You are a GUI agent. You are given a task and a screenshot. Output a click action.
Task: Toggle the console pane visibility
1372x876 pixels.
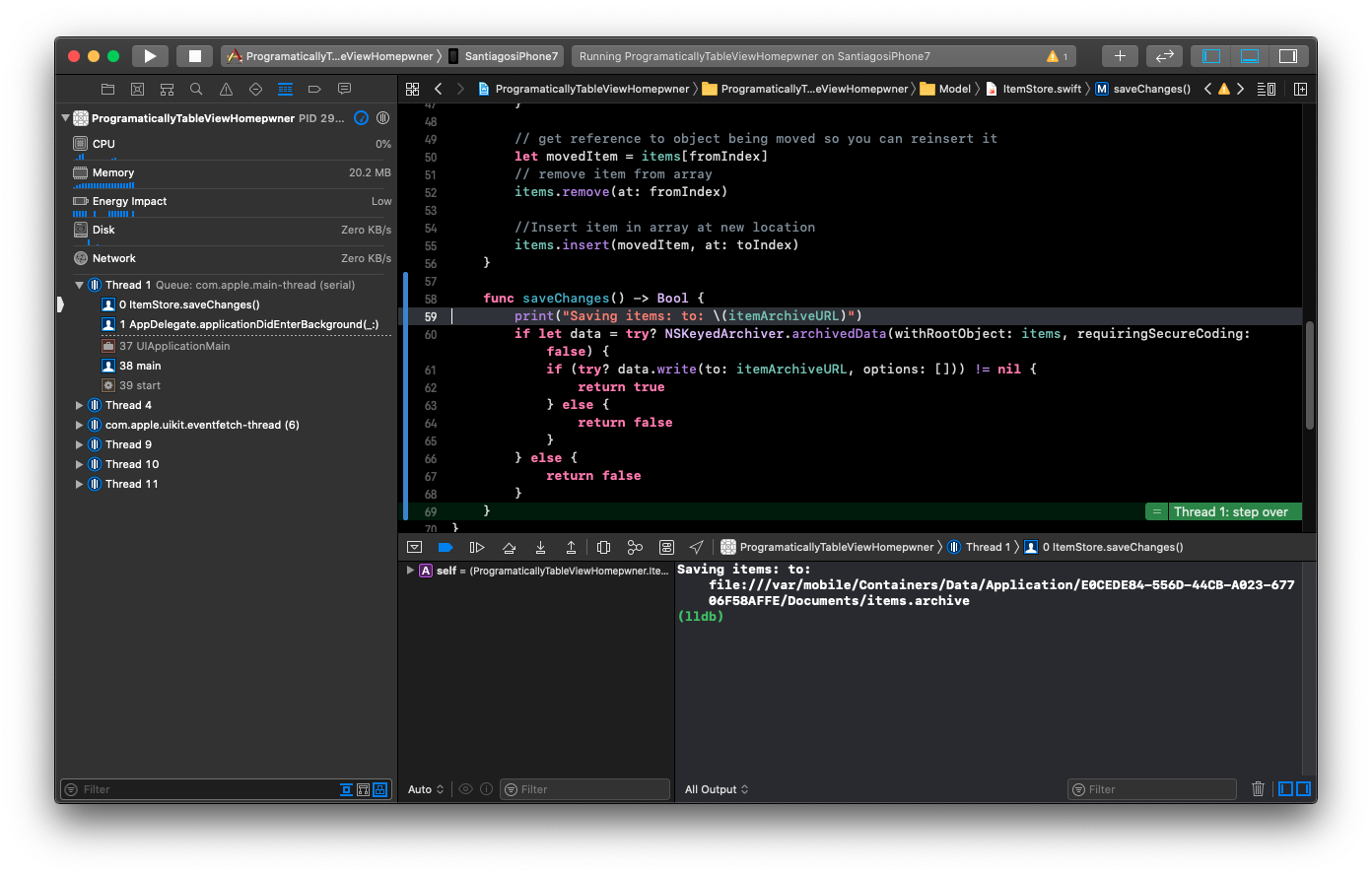(x=1303, y=789)
